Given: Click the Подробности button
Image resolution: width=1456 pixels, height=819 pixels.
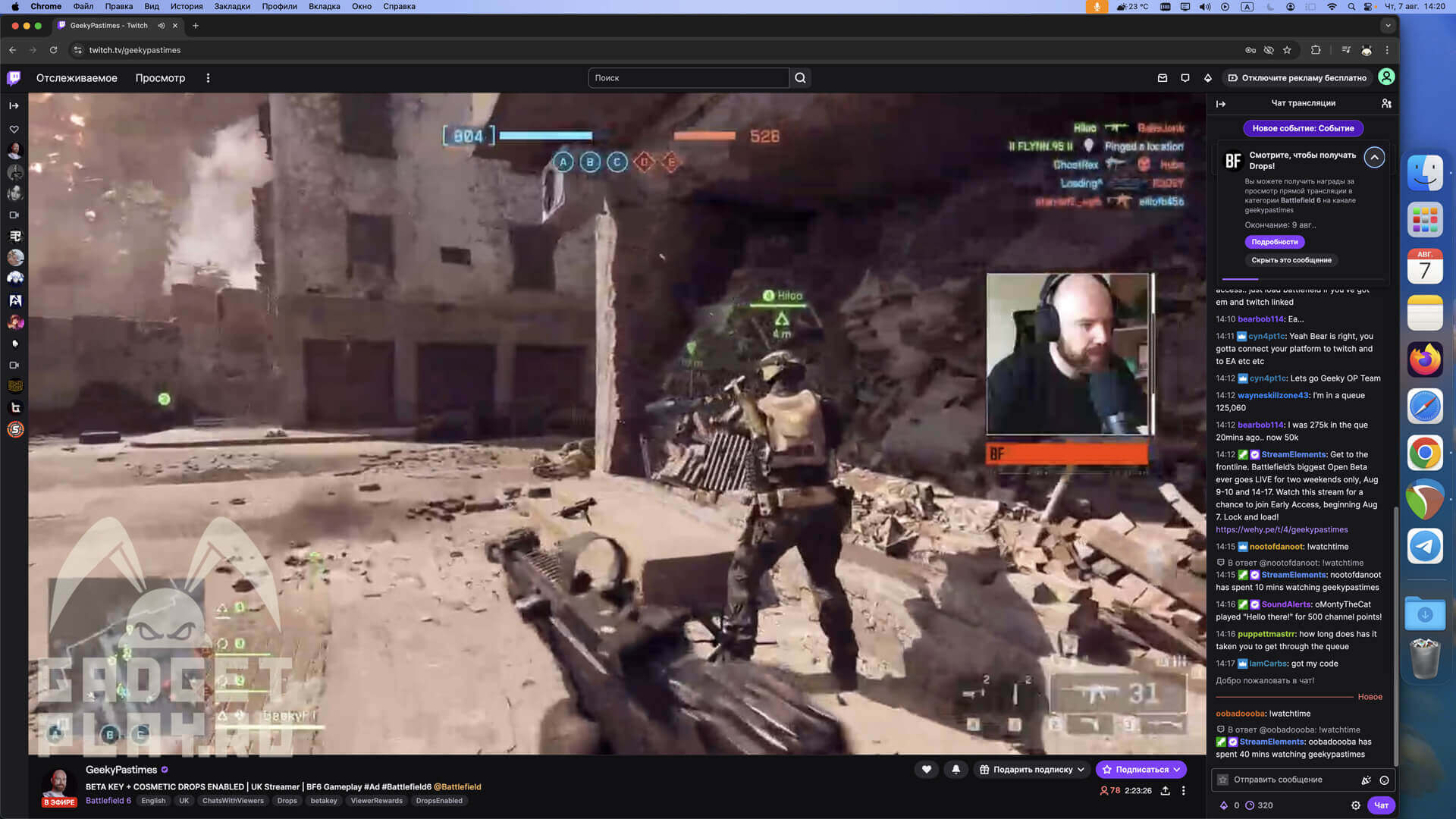Looking at the screenshot, I should tap(1274, 242).
